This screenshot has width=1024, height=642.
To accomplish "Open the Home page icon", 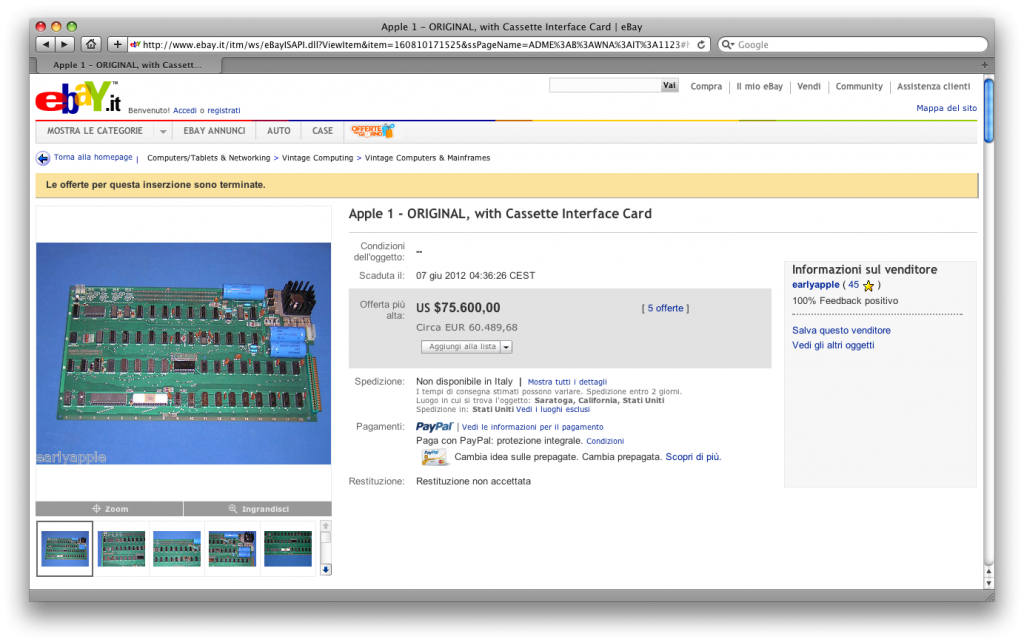I will [x=91, y=44].
